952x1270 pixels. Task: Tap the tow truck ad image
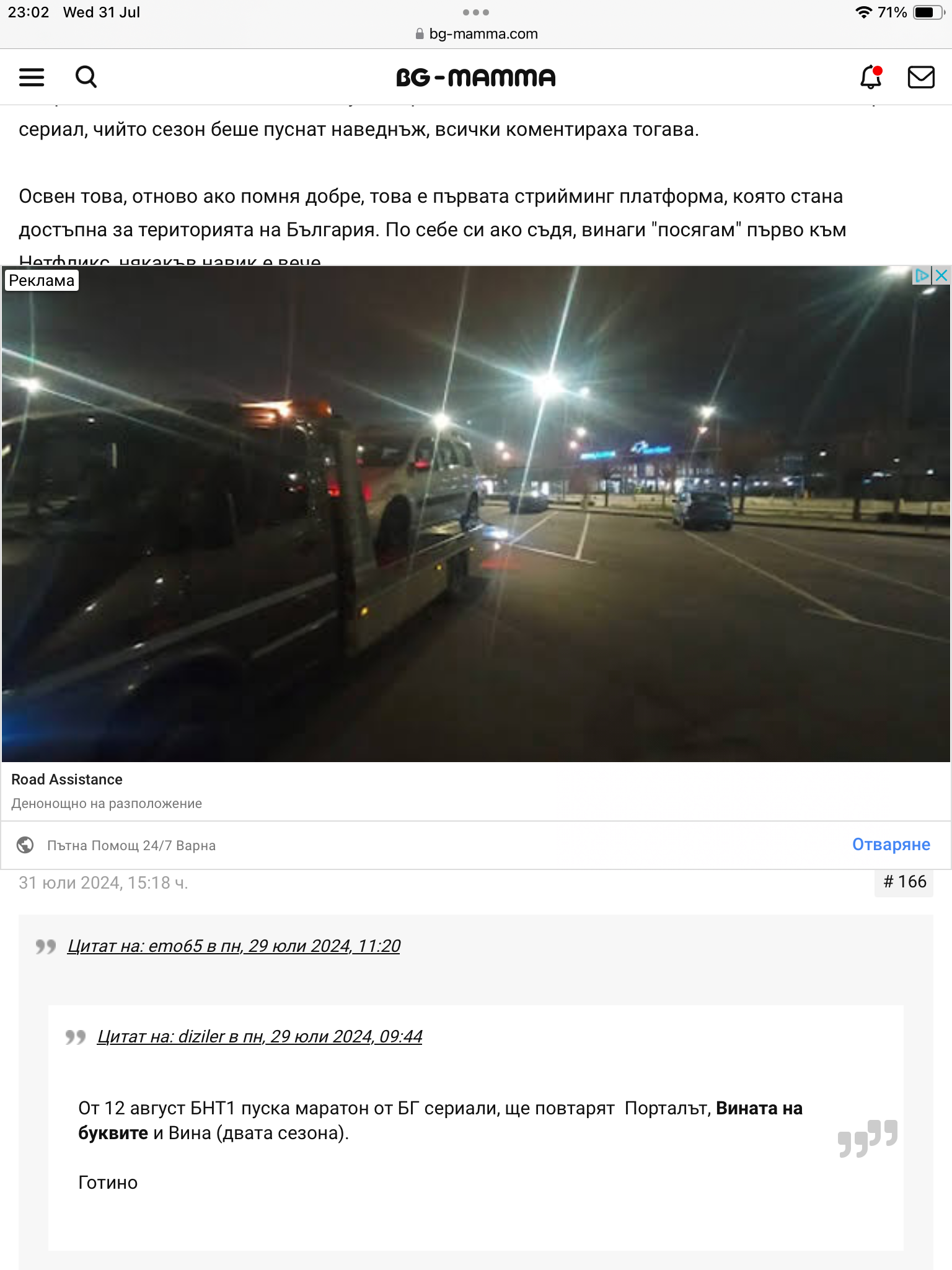[x=476, y=513]
